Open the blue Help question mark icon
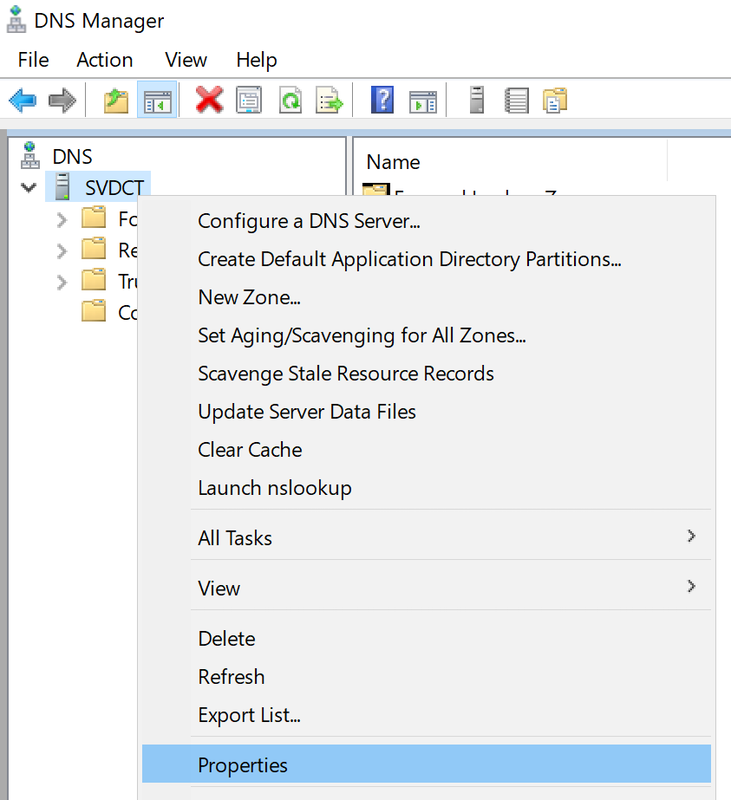731x800 pixels. [382, 99]
